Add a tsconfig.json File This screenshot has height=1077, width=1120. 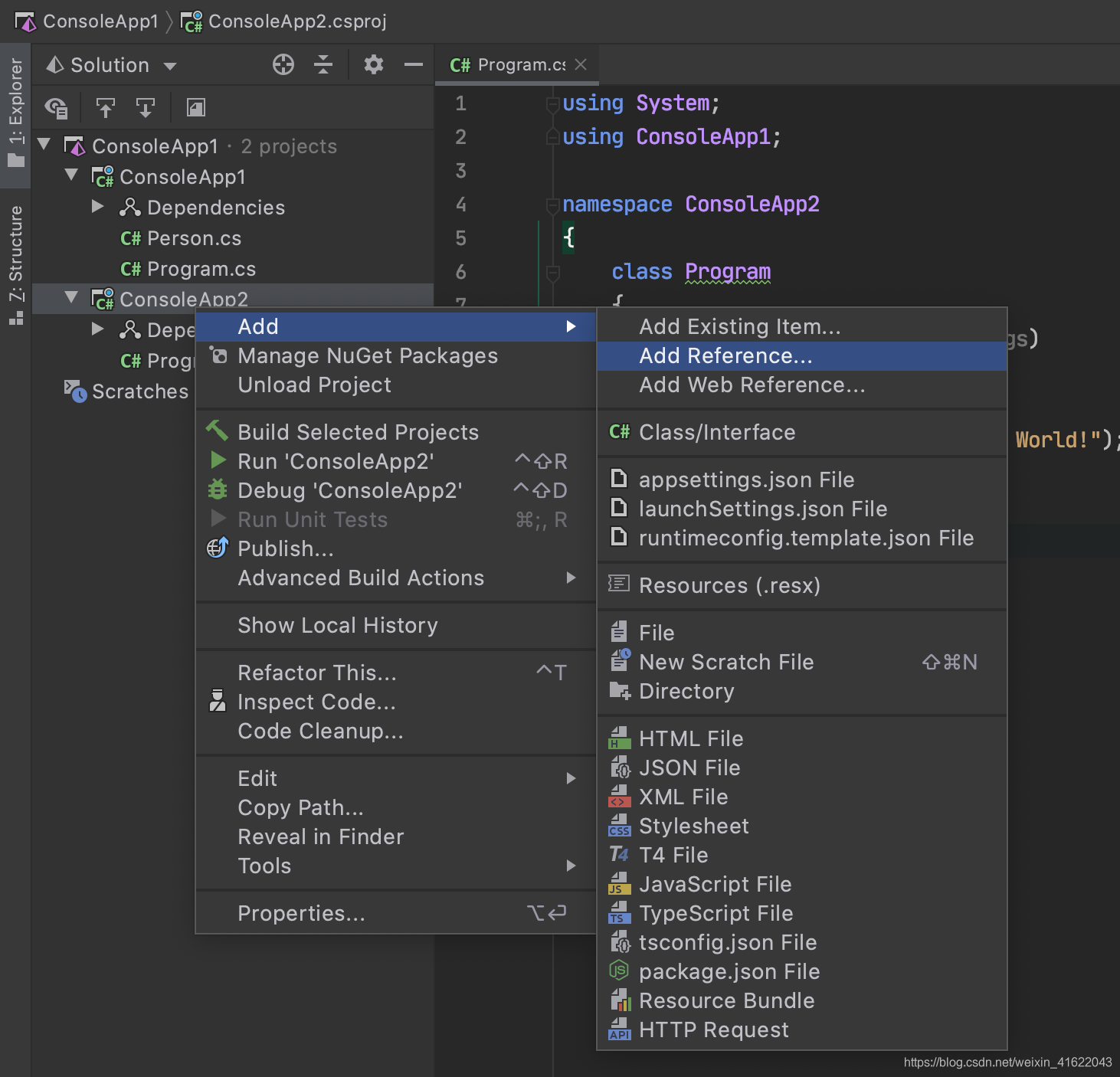[801, 942]
